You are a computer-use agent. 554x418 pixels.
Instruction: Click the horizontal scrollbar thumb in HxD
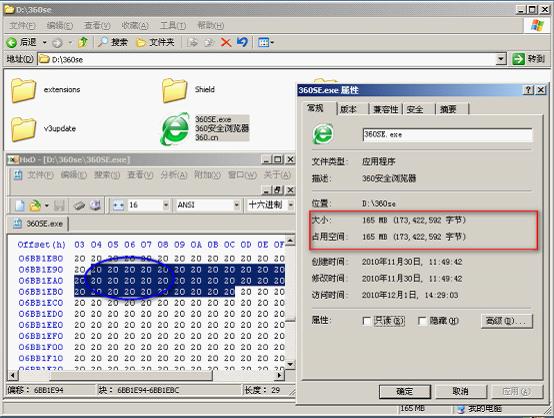point(131,375)
